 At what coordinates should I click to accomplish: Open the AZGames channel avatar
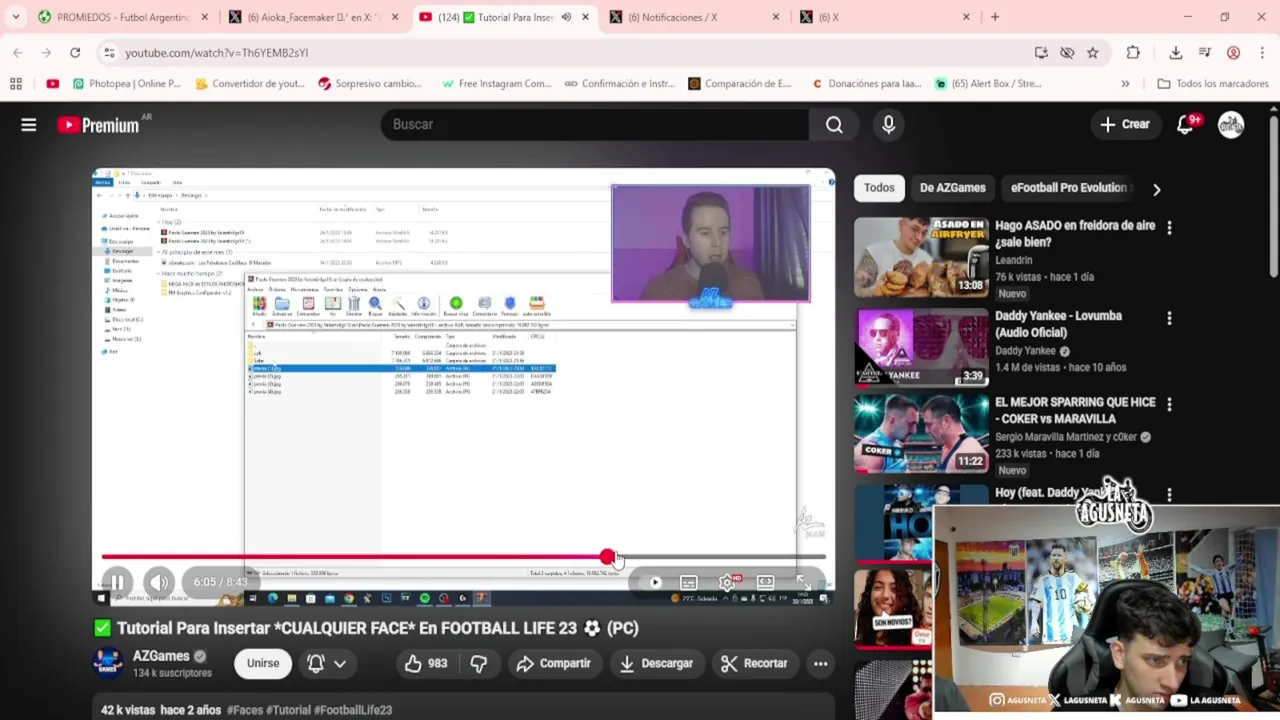[x=108, y=663]
